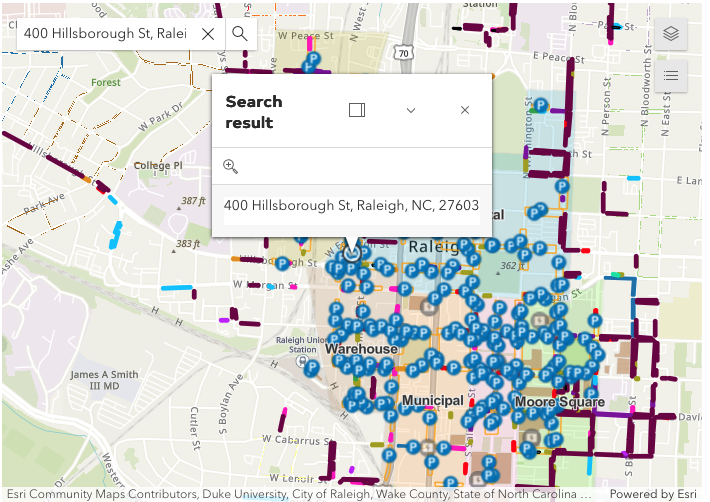Show the map legend panel
Image resolution: width=710 pixels, height=502 pixels.
671,75
